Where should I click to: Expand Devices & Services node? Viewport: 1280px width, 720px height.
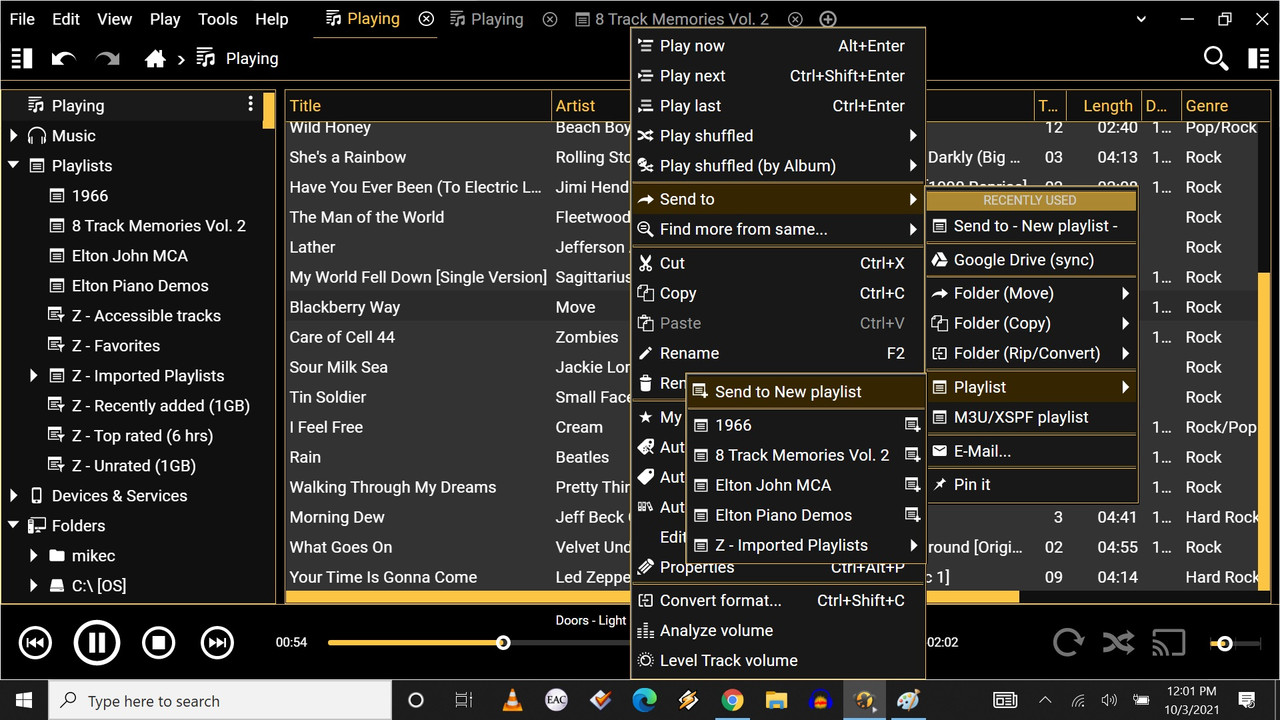[x=14, y=495]
